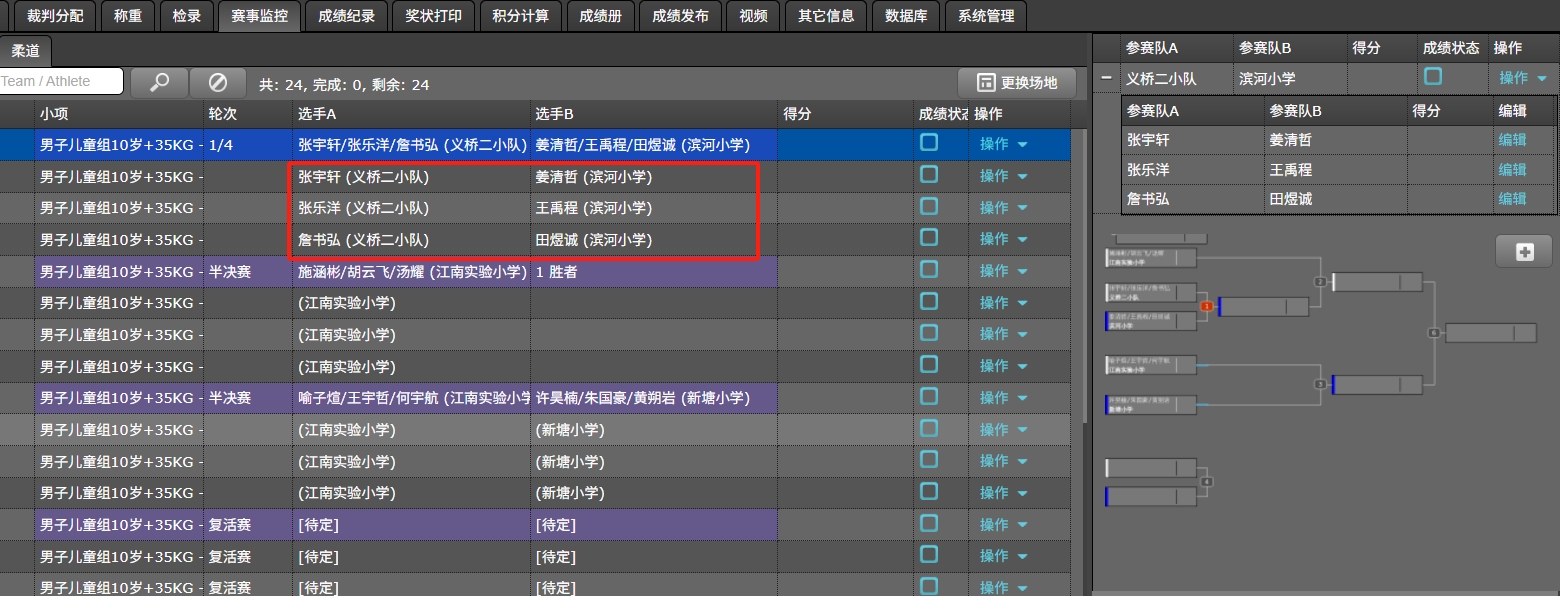Viewport: 1560px width, 596px height.
Task: Select cell '施涵彬/胡云飞/汤耀 (江南实验小学)'
Action: pyautogui.click(x=412, y=271)
